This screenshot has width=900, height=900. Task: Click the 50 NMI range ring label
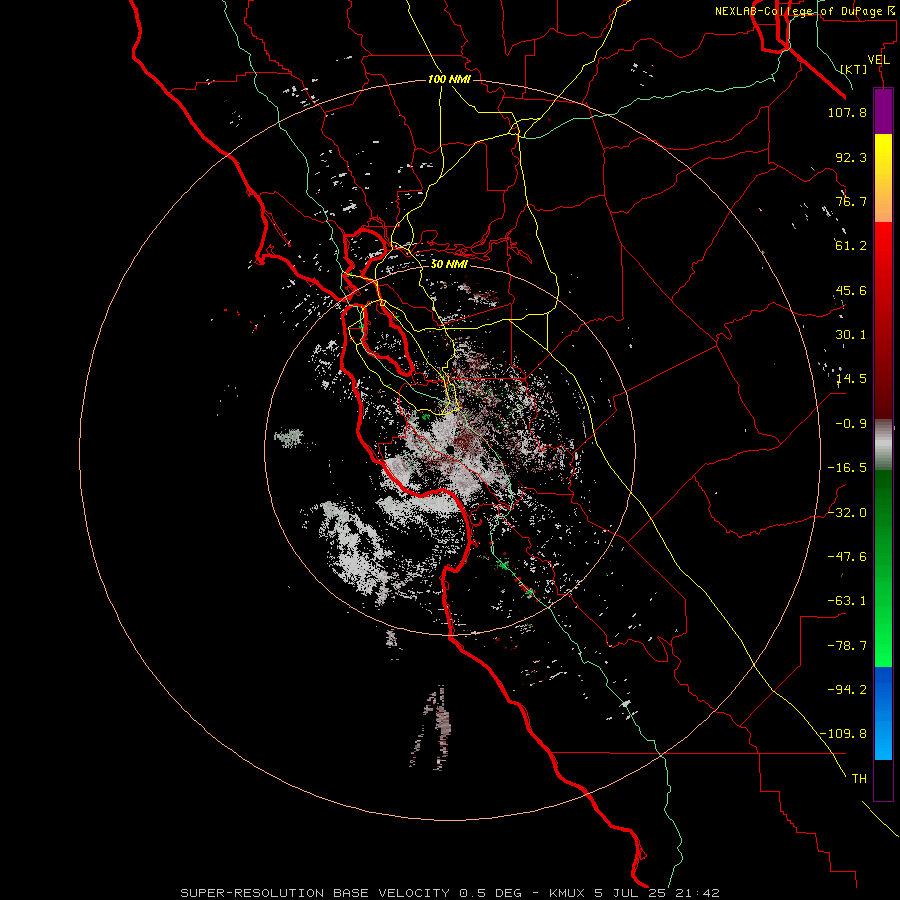pyautogui.click(x=449, y=264)
